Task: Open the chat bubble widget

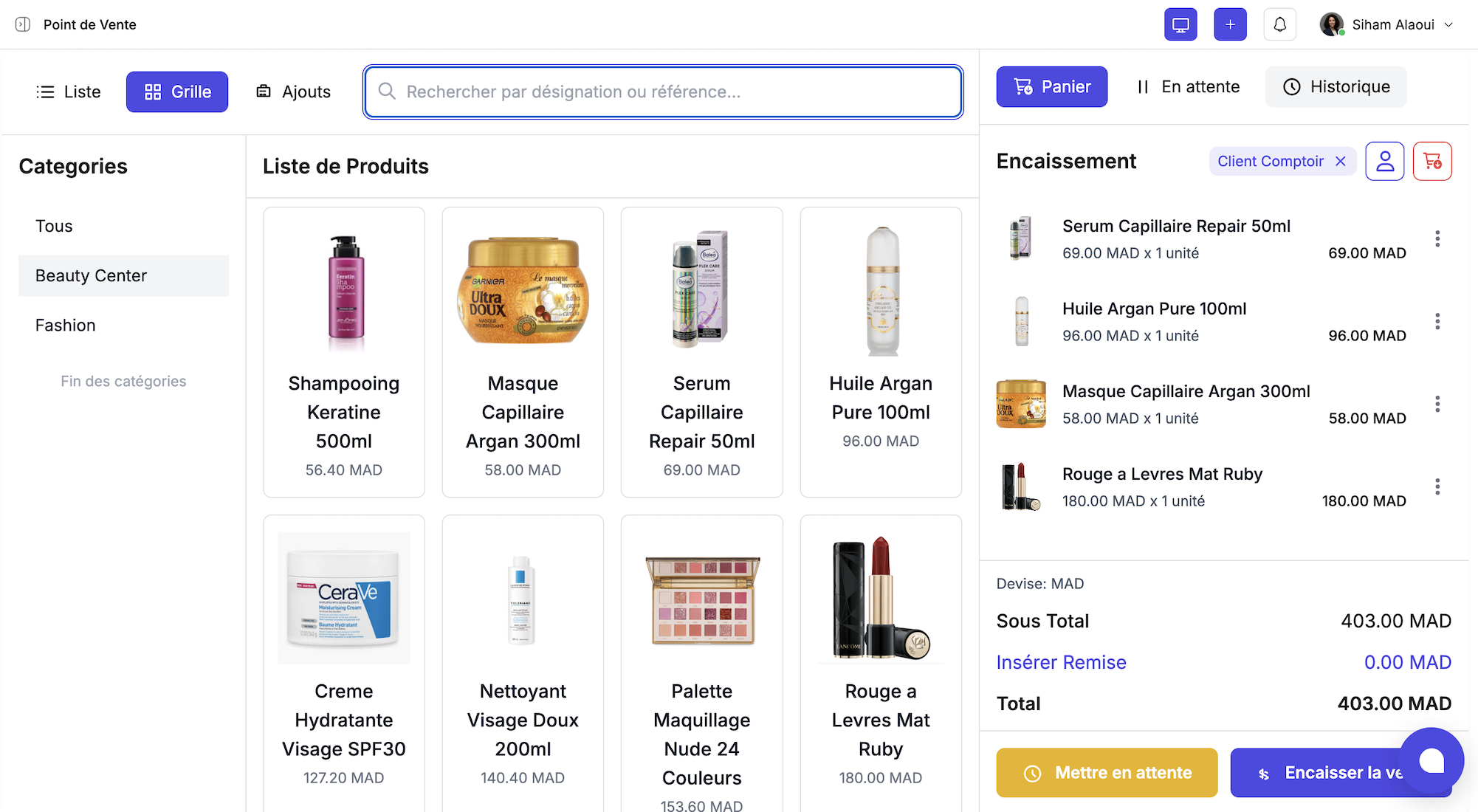Action: coord(1431,760)
